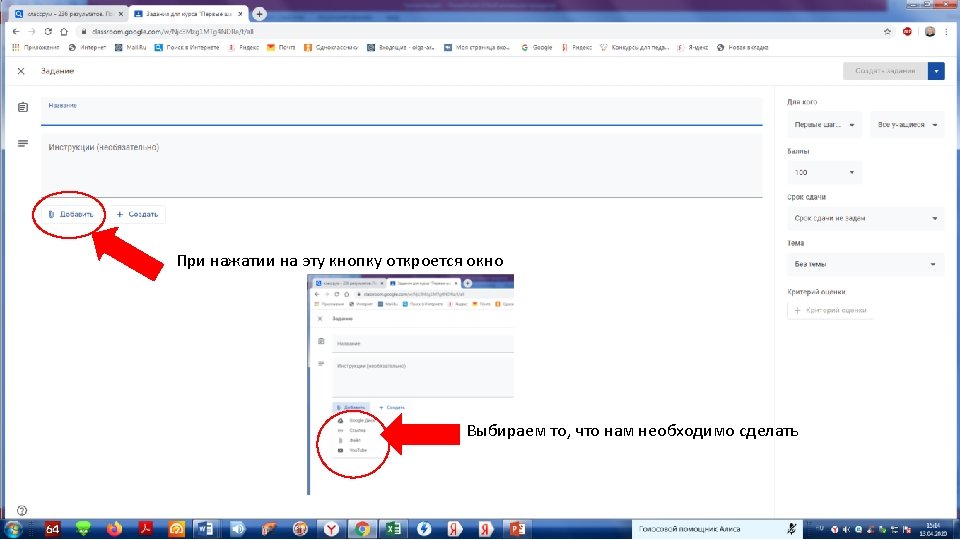Click the taskbar clock showing the date
Screen dimensions: 960x540
[x=934, y=530]
